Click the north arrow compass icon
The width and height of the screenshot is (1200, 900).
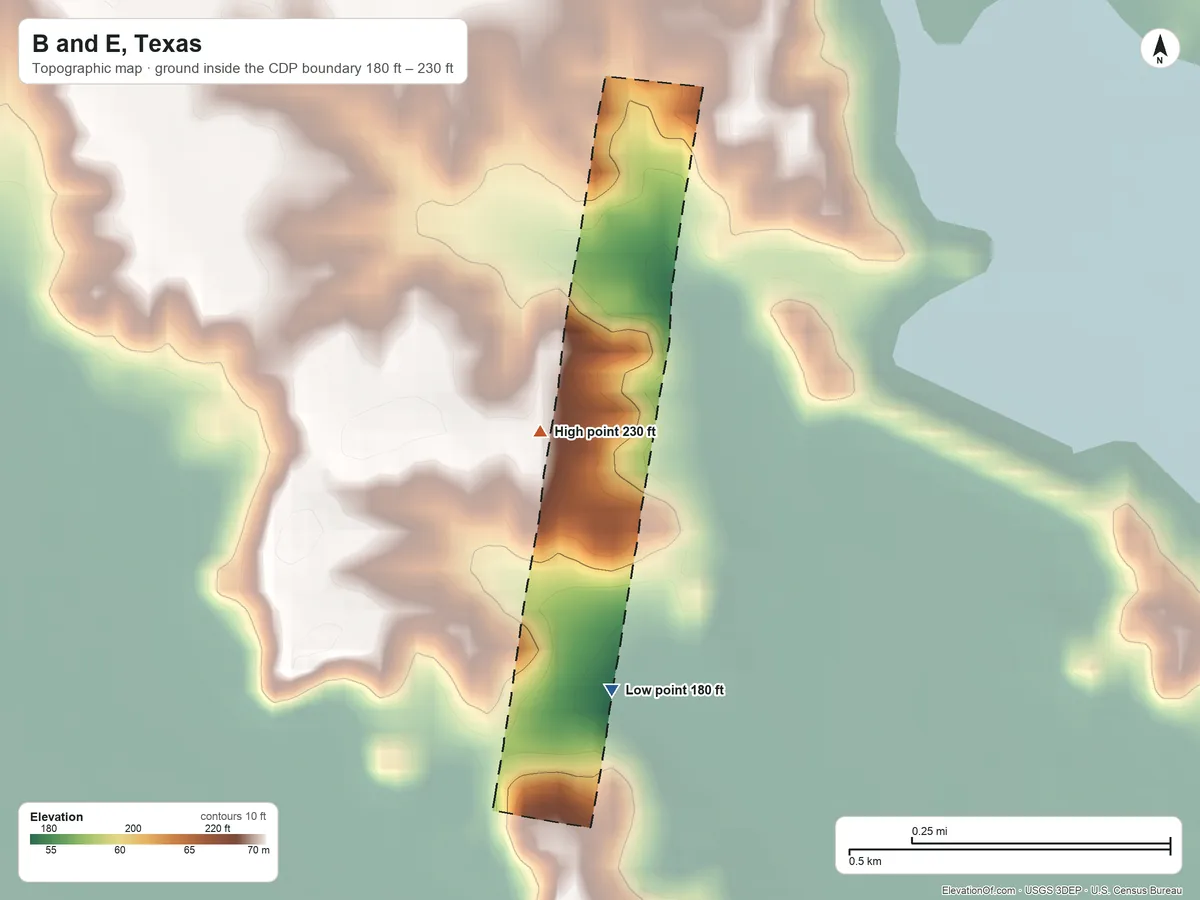[1159, 50]
